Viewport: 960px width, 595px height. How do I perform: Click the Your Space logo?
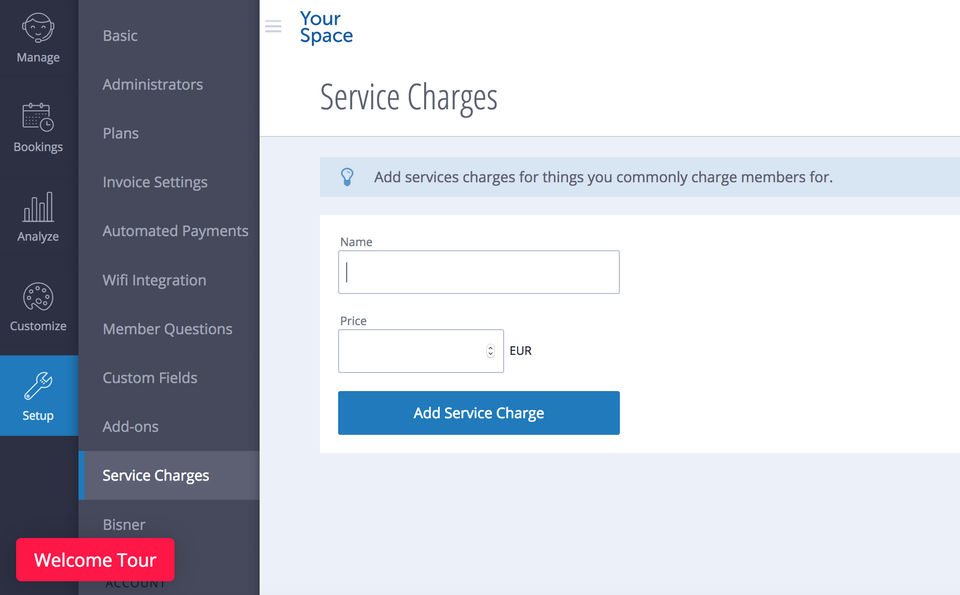click(326, 27)
